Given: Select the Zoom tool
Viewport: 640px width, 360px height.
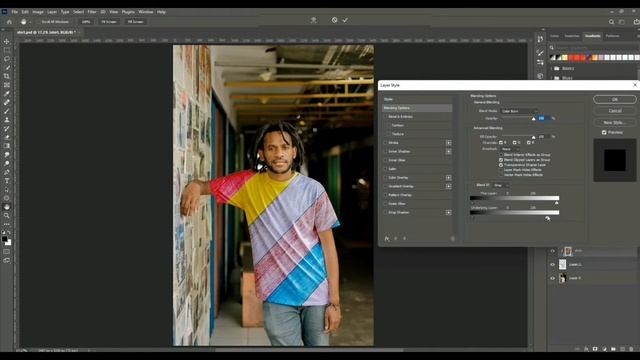Looking at the screenshot, I should pyautogui.click(x=7, y=216).
